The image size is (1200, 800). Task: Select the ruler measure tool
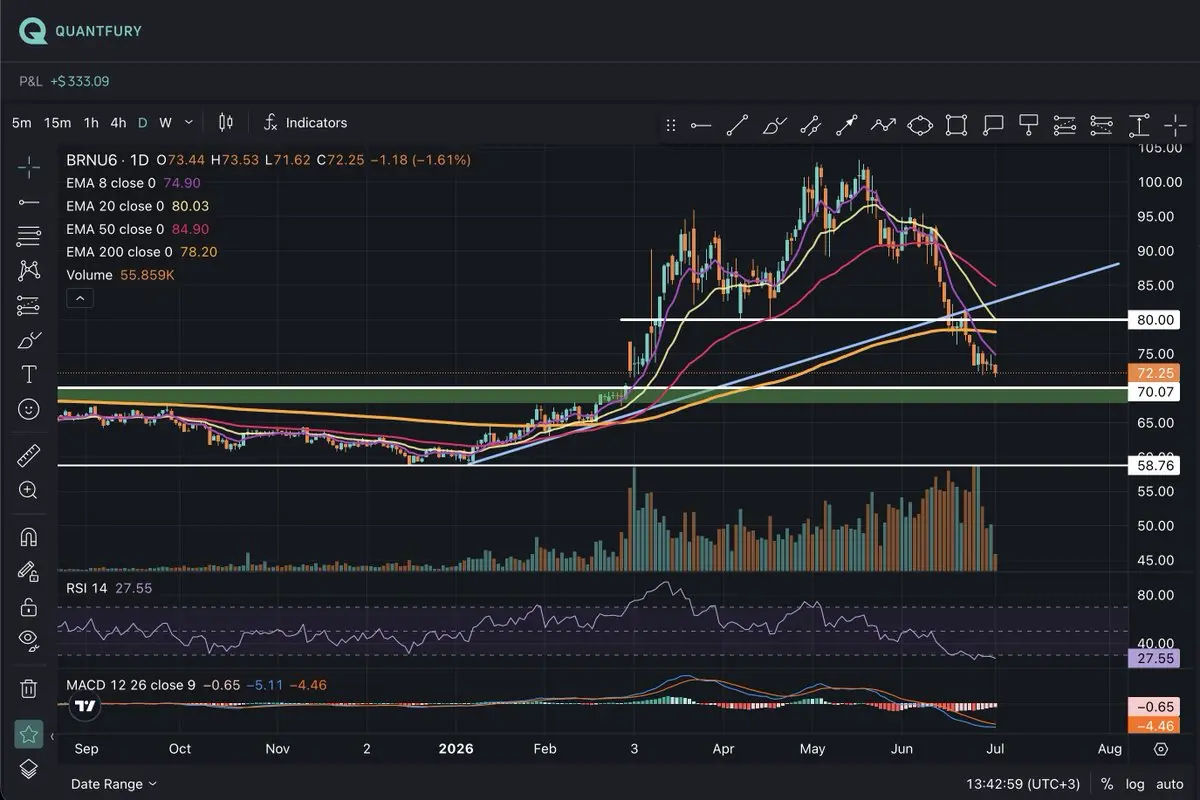coord(29,457)
